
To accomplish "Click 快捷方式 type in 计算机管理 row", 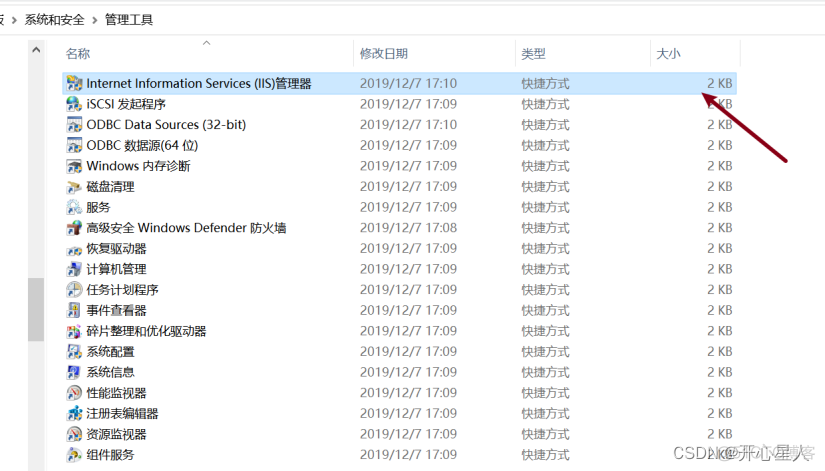I will (545, 269).
